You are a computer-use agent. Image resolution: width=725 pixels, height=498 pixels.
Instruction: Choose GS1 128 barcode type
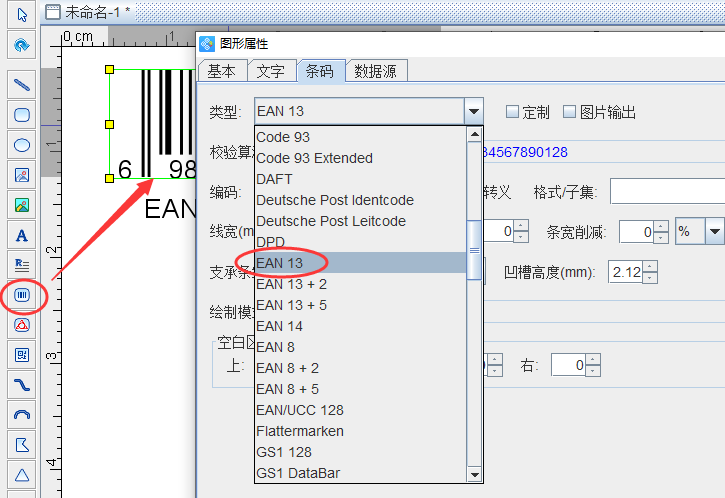tap(361, 452)
